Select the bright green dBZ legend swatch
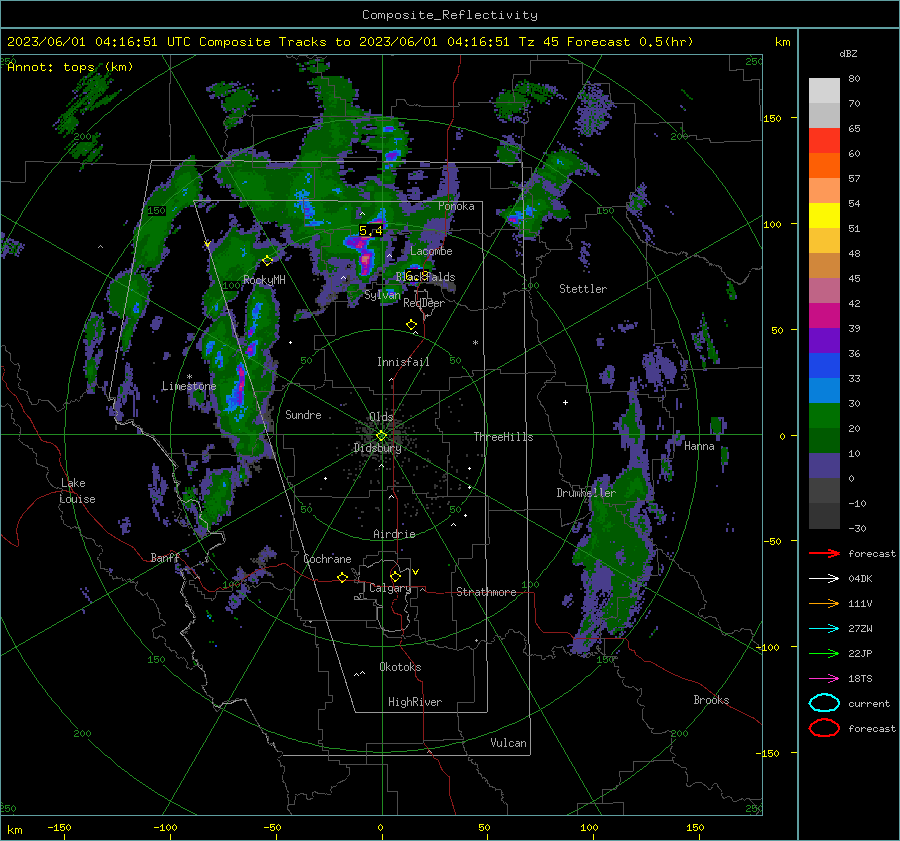 point(824,416)
